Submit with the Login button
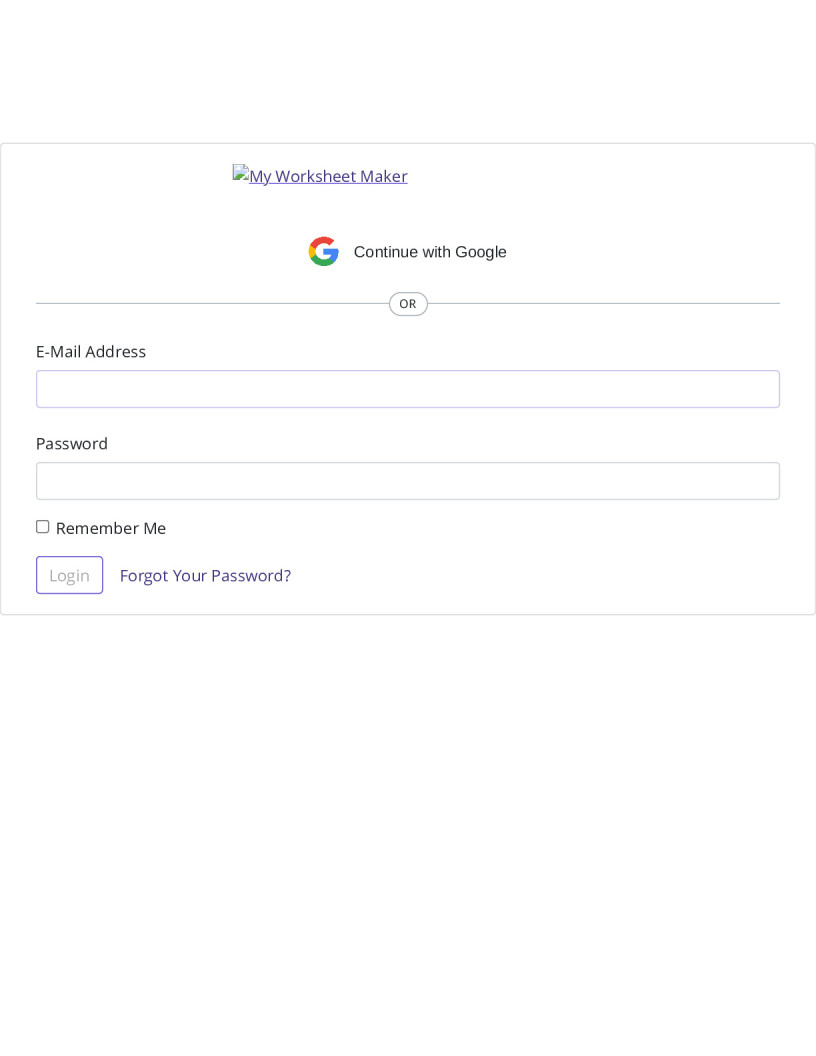This screenshot has height=1056, width=816. click(69, 575)
